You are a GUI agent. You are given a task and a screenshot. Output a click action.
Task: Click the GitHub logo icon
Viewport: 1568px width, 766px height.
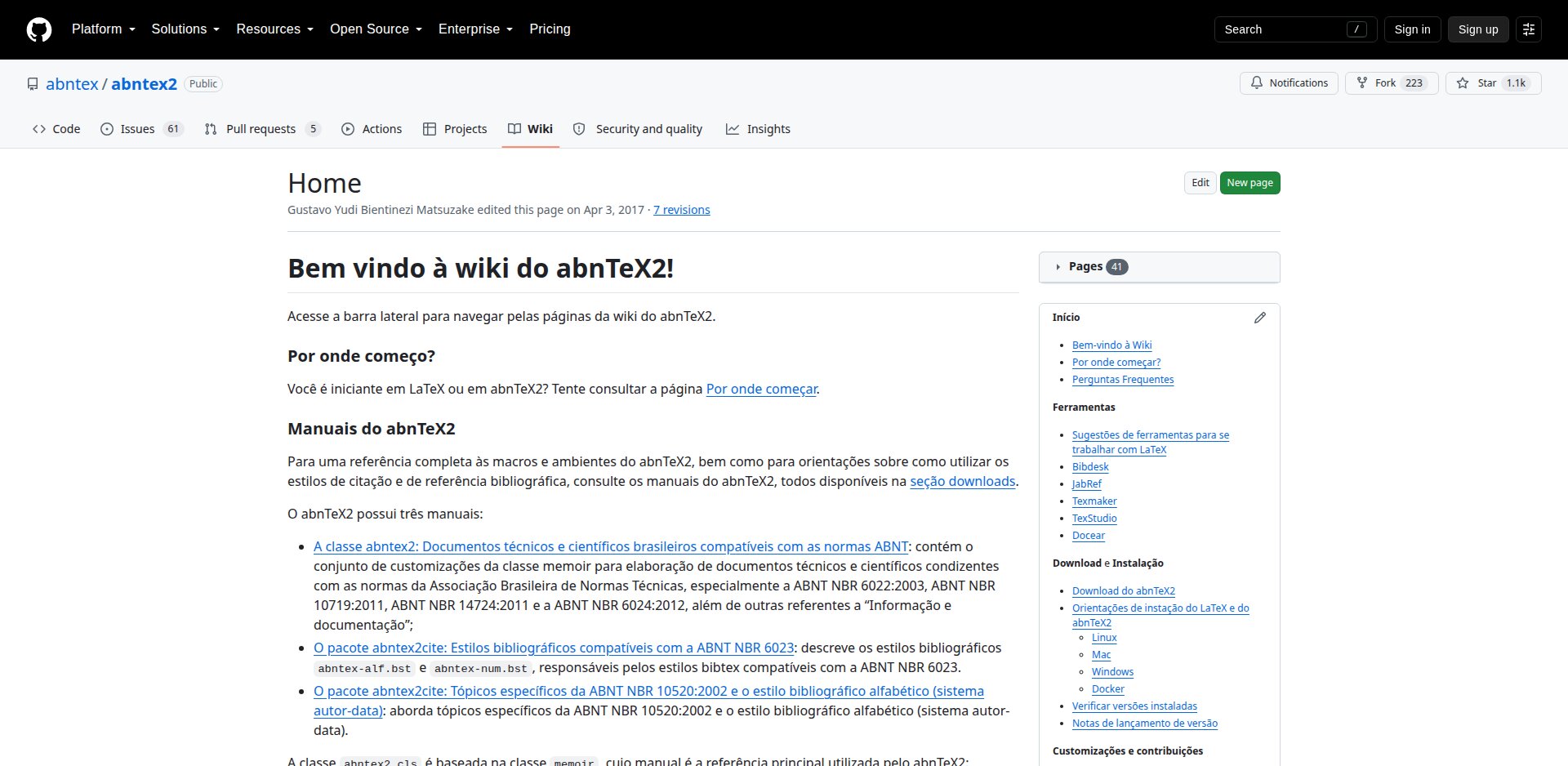[x=39, y=29]
